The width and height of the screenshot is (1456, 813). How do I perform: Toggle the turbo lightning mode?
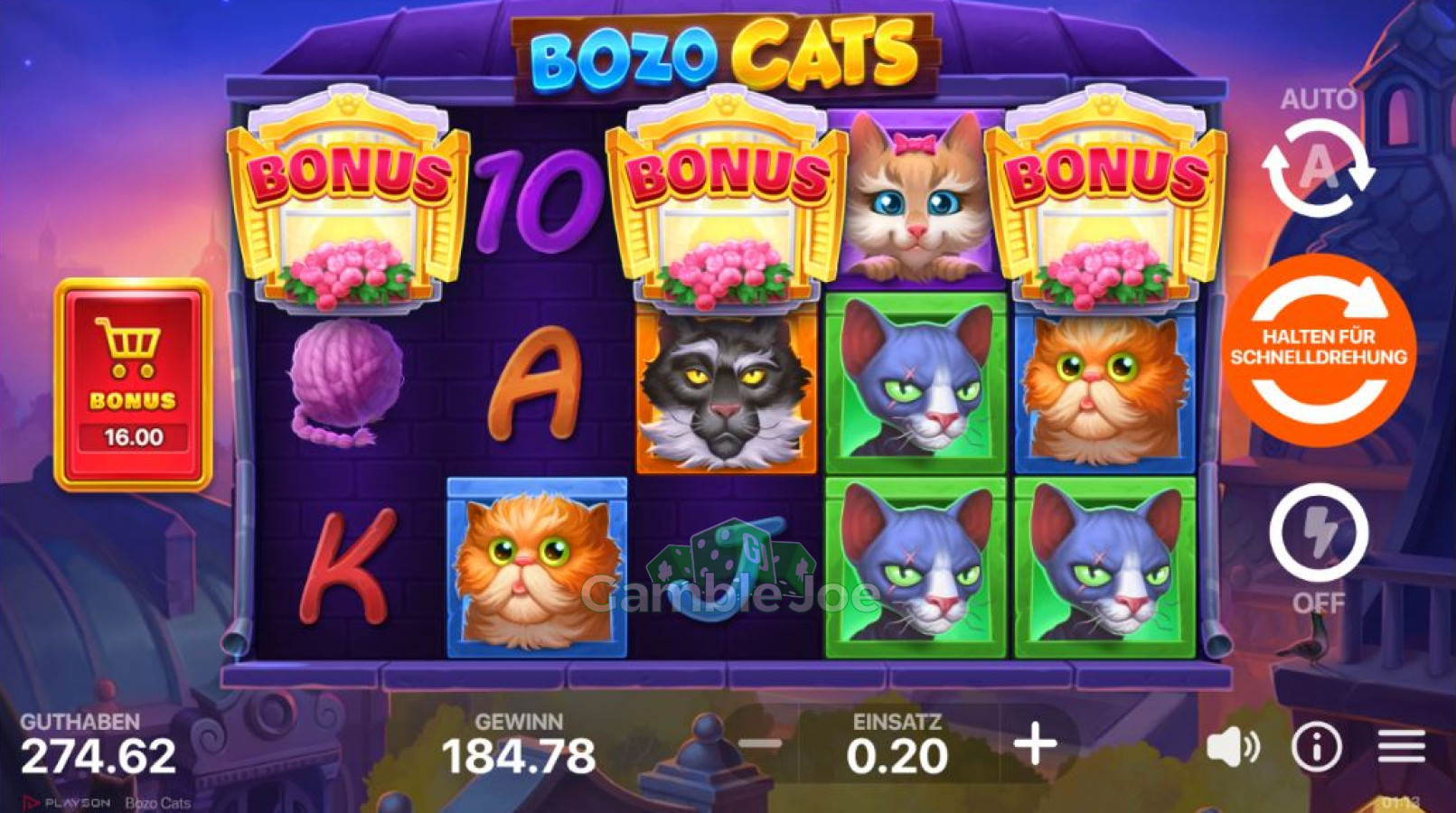1319,533
